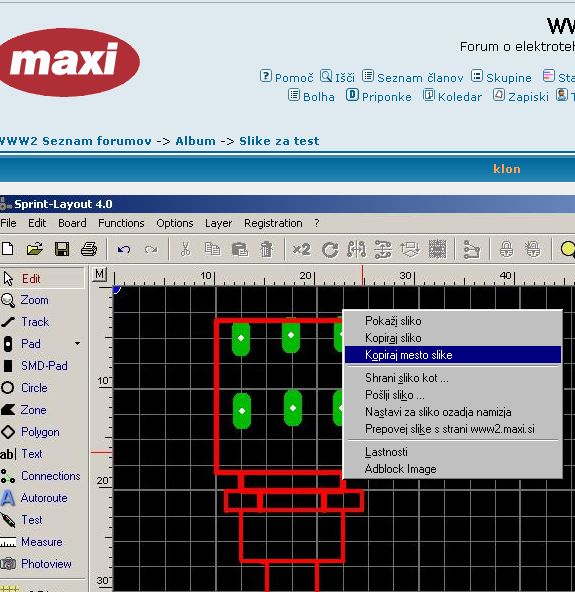Activate the Polygon tool
The height and width of the screenshot is (592, 575).
30,432
